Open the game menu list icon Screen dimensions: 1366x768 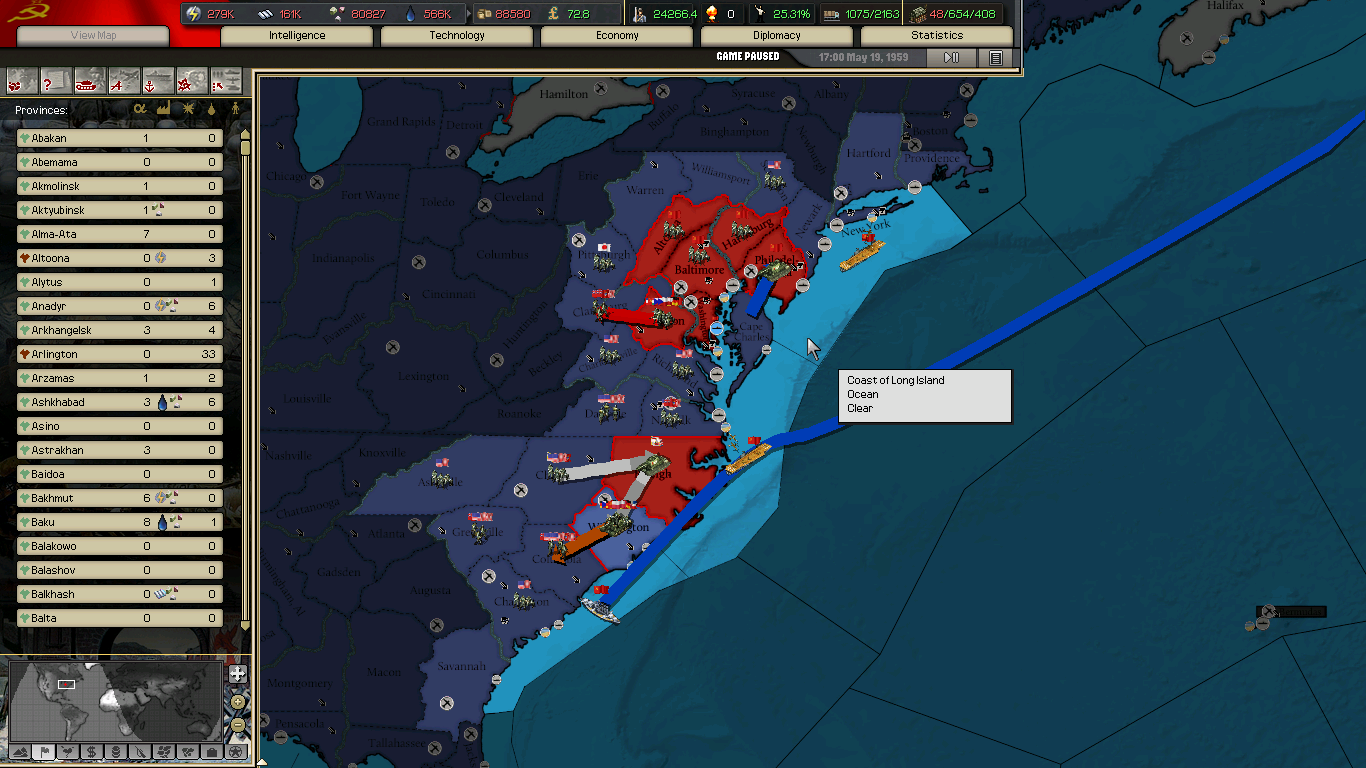tap(995, 58)
